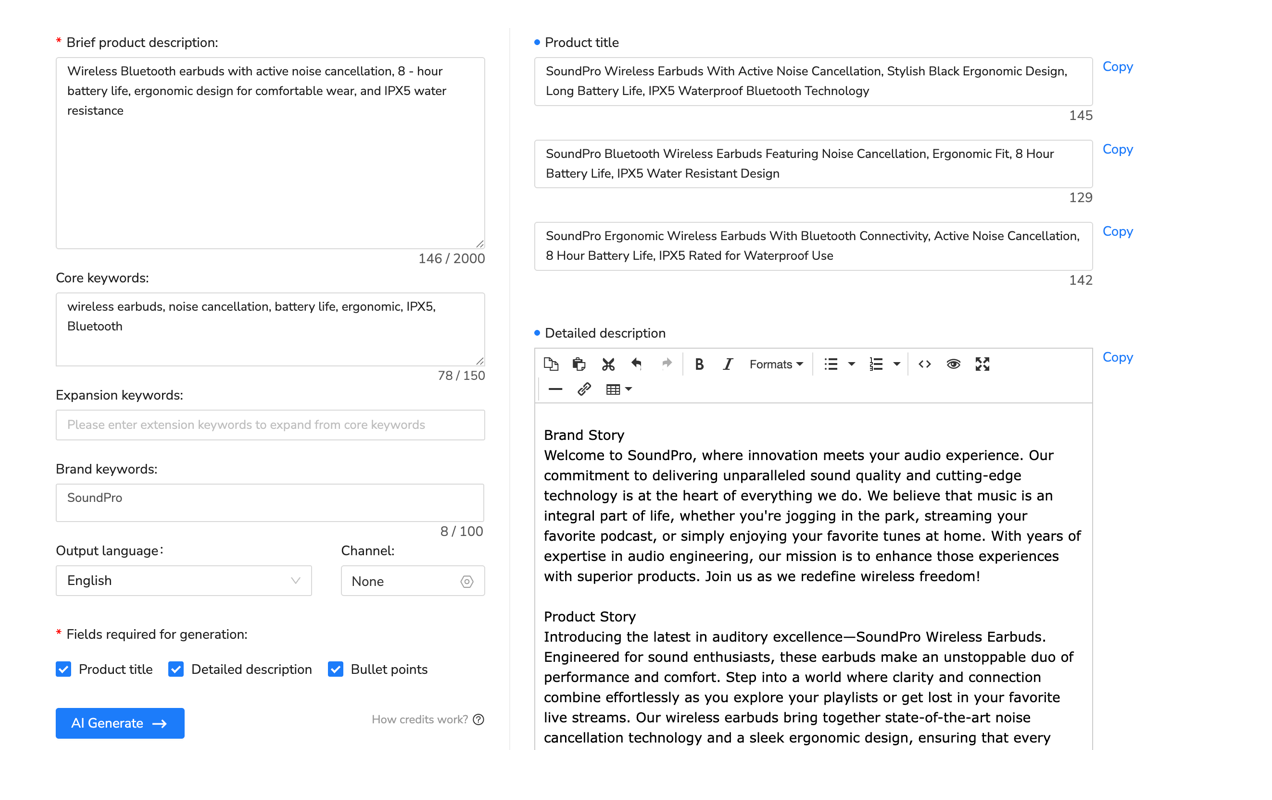Insert a horizontal line

point(555,389)
